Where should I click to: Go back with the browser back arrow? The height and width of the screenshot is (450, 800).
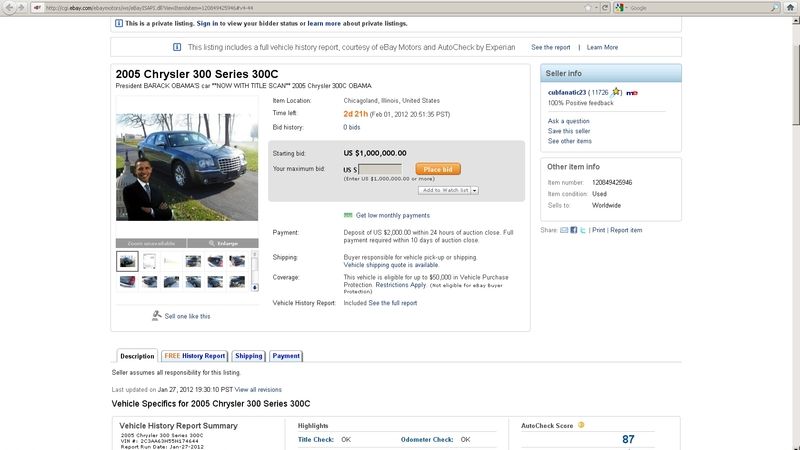9,8
